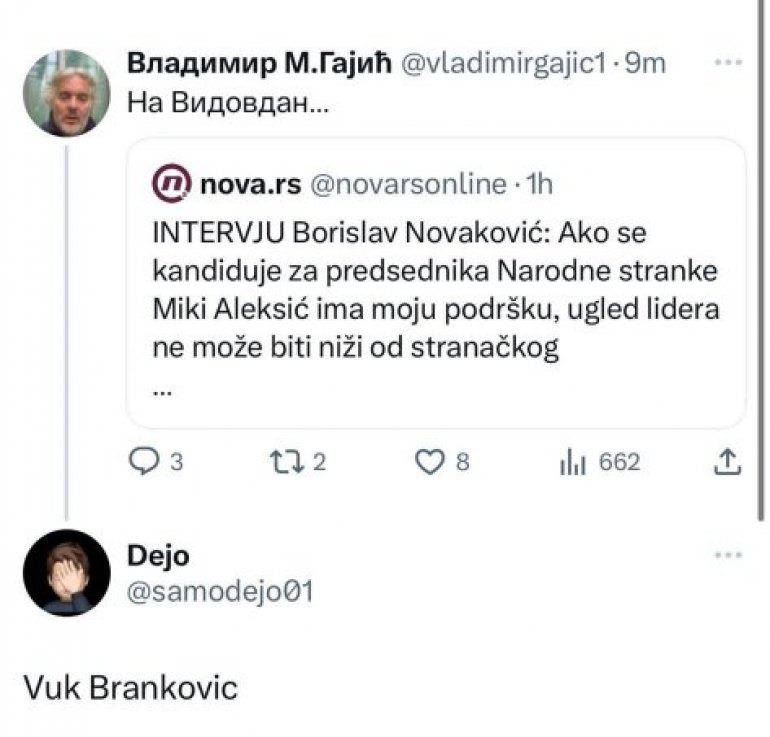This screenshot has width=770, height=737.
Task: Click the nova.rs logo icon
Action: [169, 183]
